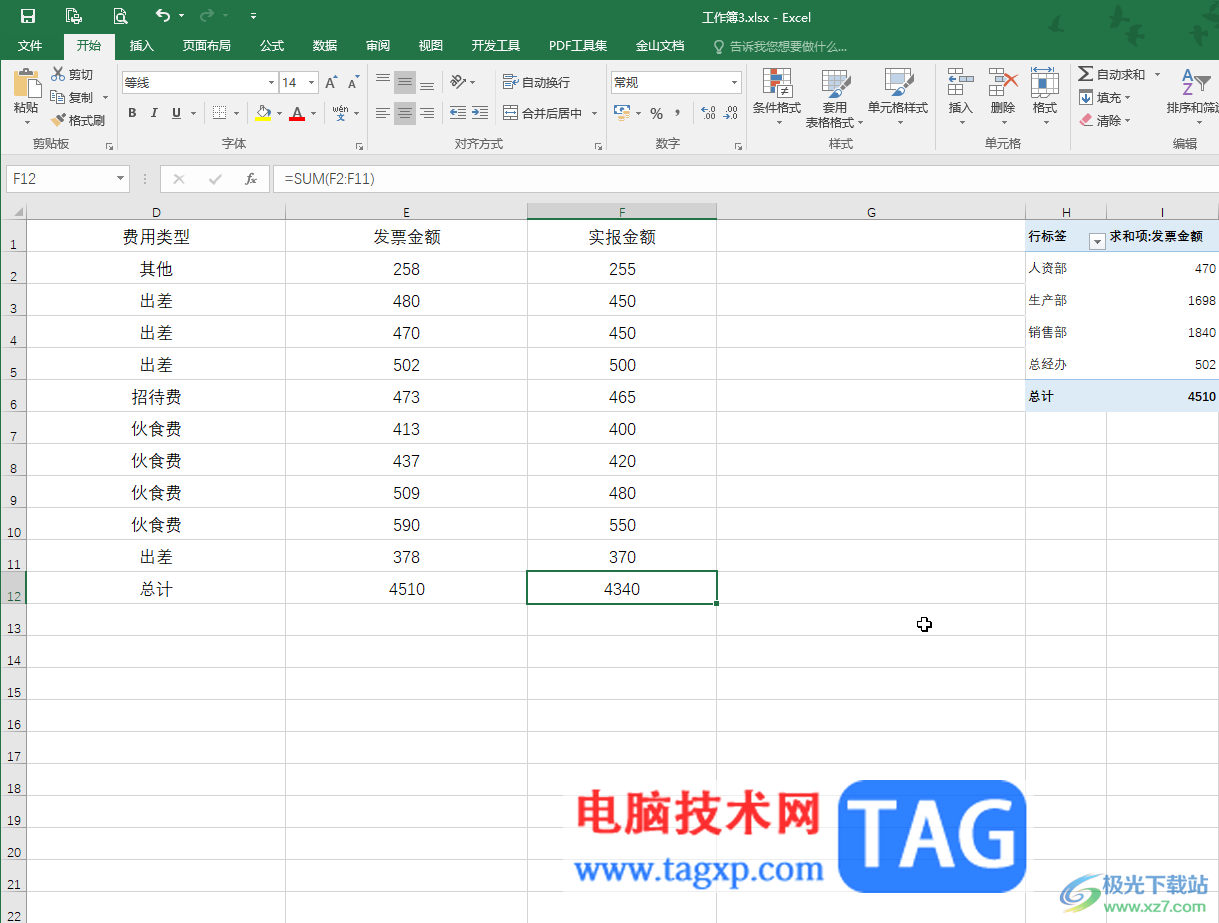Apply percent style with the % icon

point(656,113)
